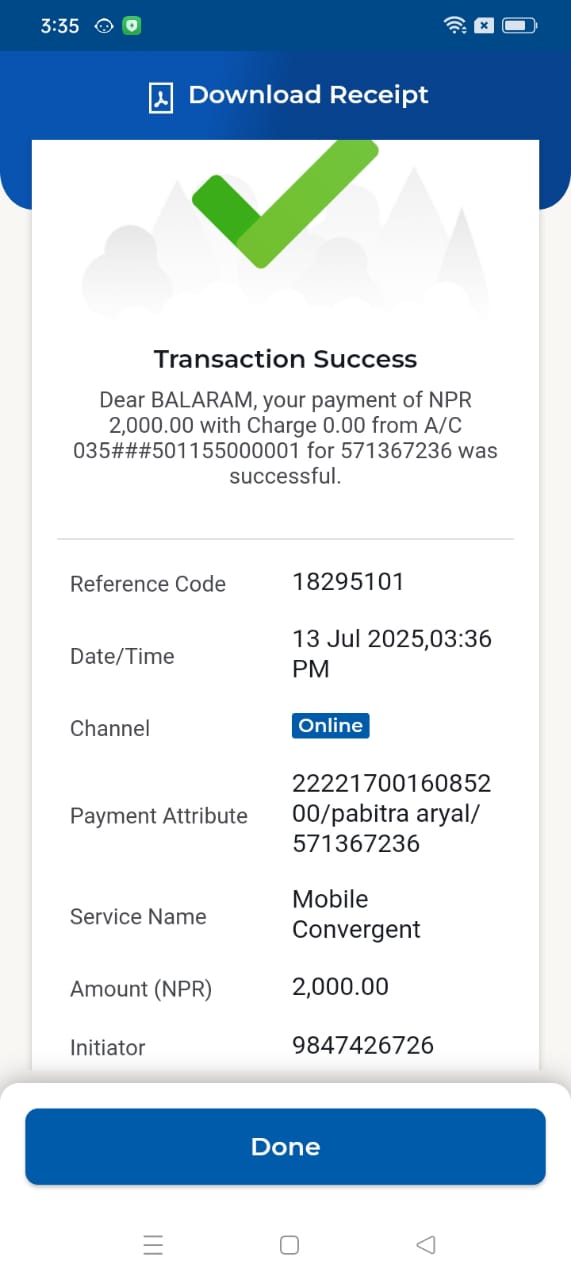Tap the Amount value 2,000.00
This screenshot has height=1280, width=571.
pyautogui.click(x=340, y=987)
